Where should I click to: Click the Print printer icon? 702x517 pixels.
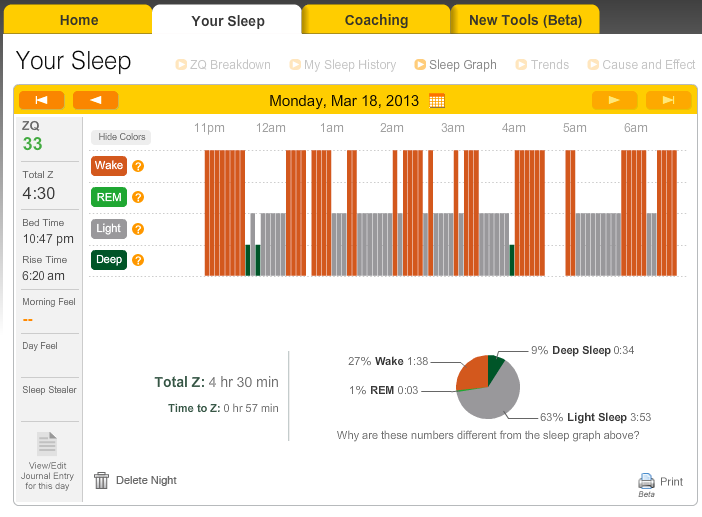tap(646, 481)
